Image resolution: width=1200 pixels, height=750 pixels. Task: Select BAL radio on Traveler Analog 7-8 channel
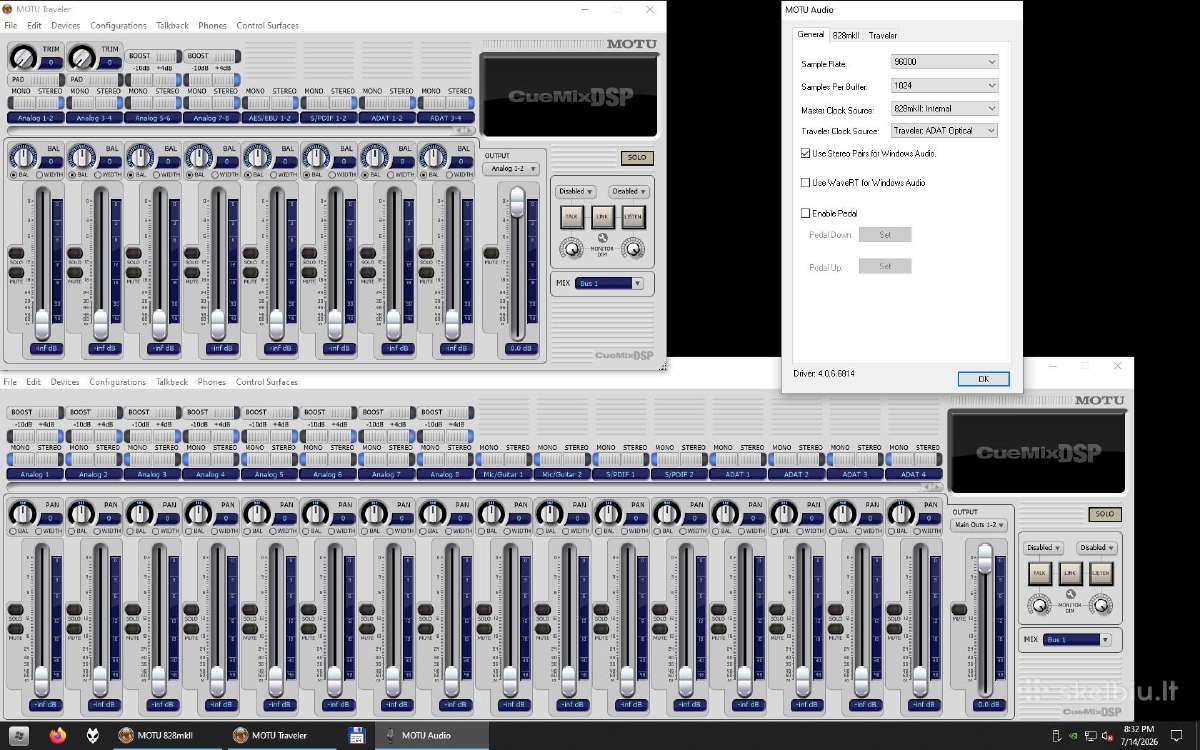point(188,174)
